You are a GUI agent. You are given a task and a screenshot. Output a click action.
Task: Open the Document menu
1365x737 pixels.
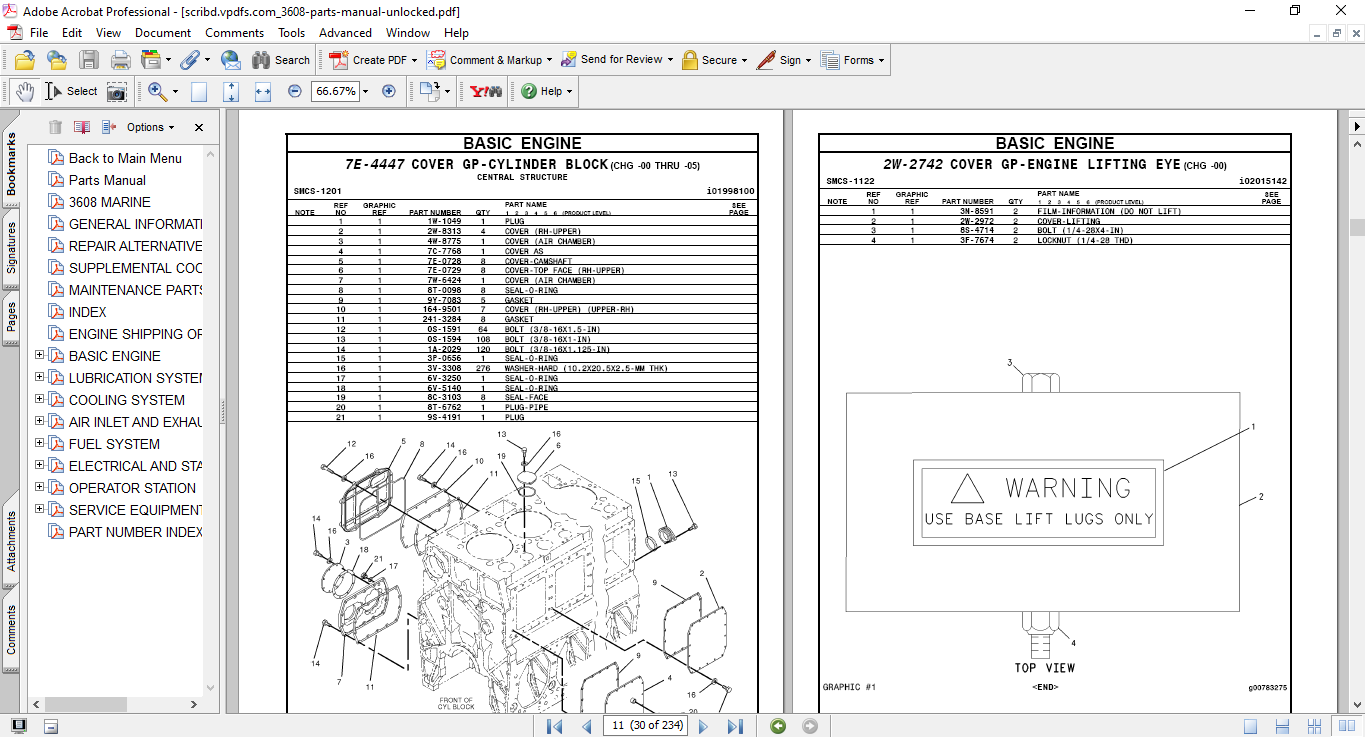163,33
